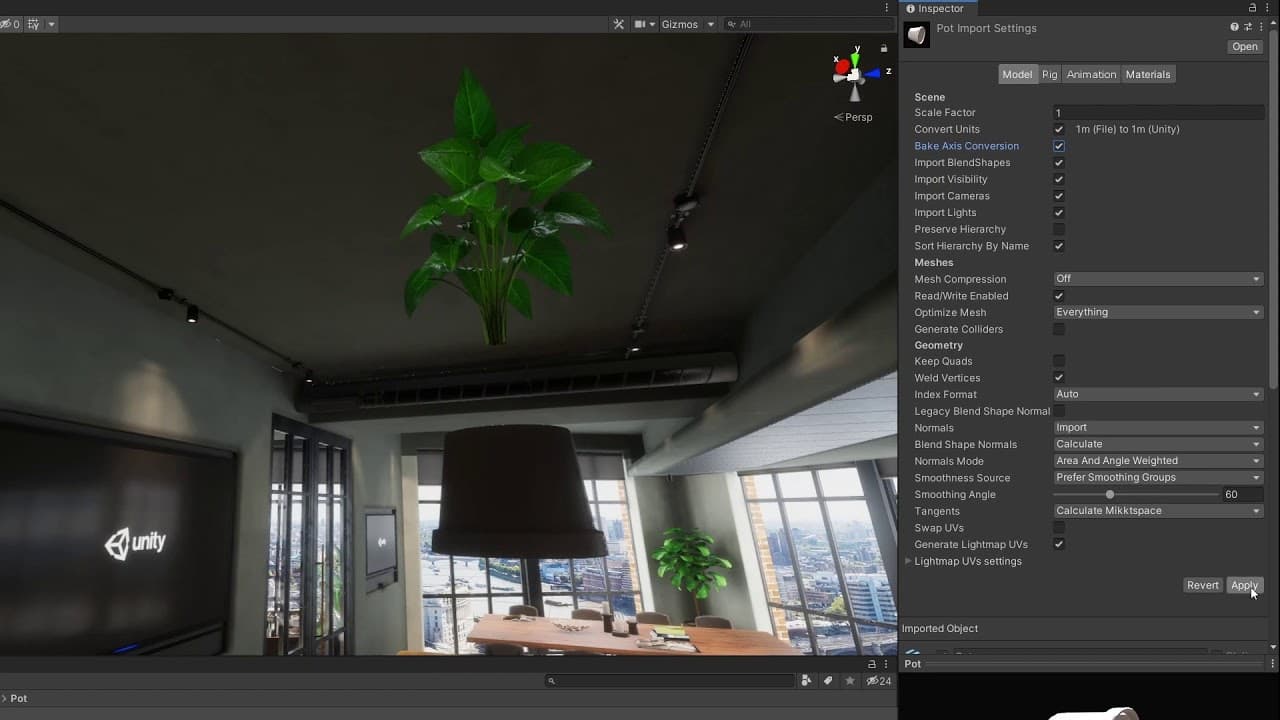Toggle Sort Hierarchy By Name
The width and height of the screenshot is (1280, 720).
(1059, 246)
